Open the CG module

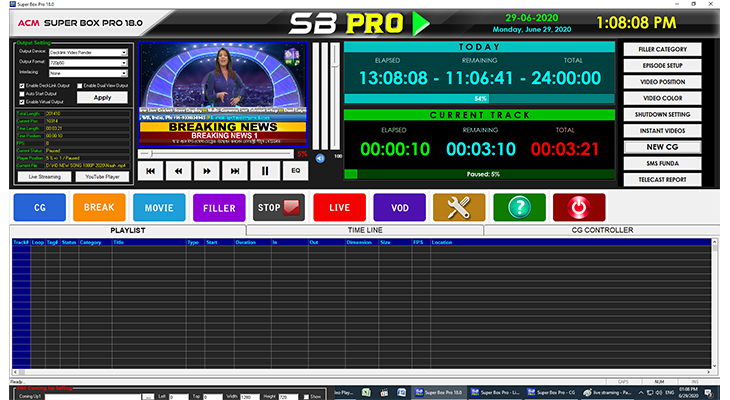coord(40,208)
